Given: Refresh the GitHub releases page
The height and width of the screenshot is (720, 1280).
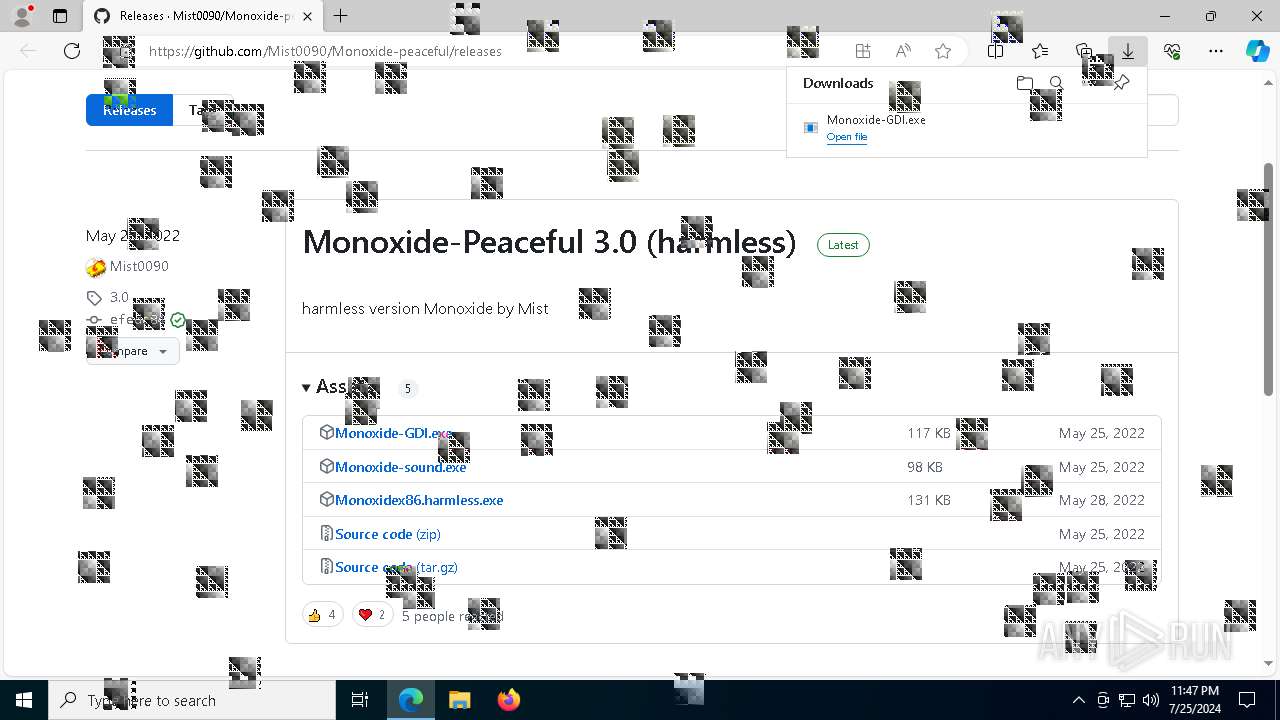Looking at the screenshot, I should tap(72, 51).
